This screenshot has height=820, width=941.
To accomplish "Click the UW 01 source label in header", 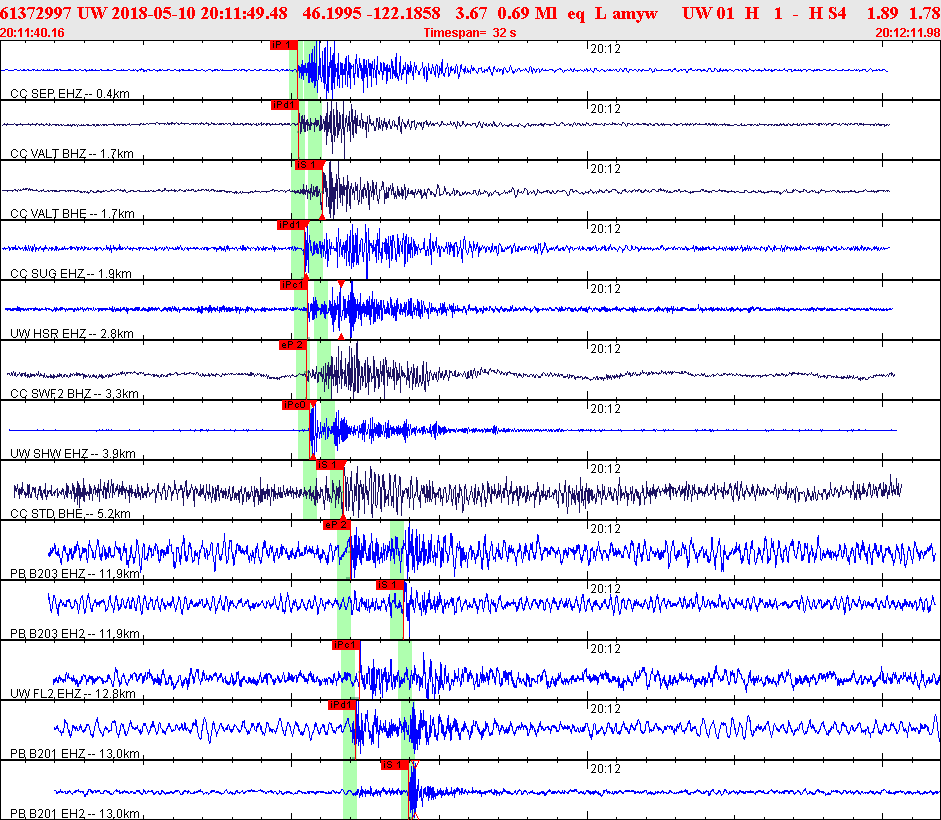I will click(x=708, y=13).
